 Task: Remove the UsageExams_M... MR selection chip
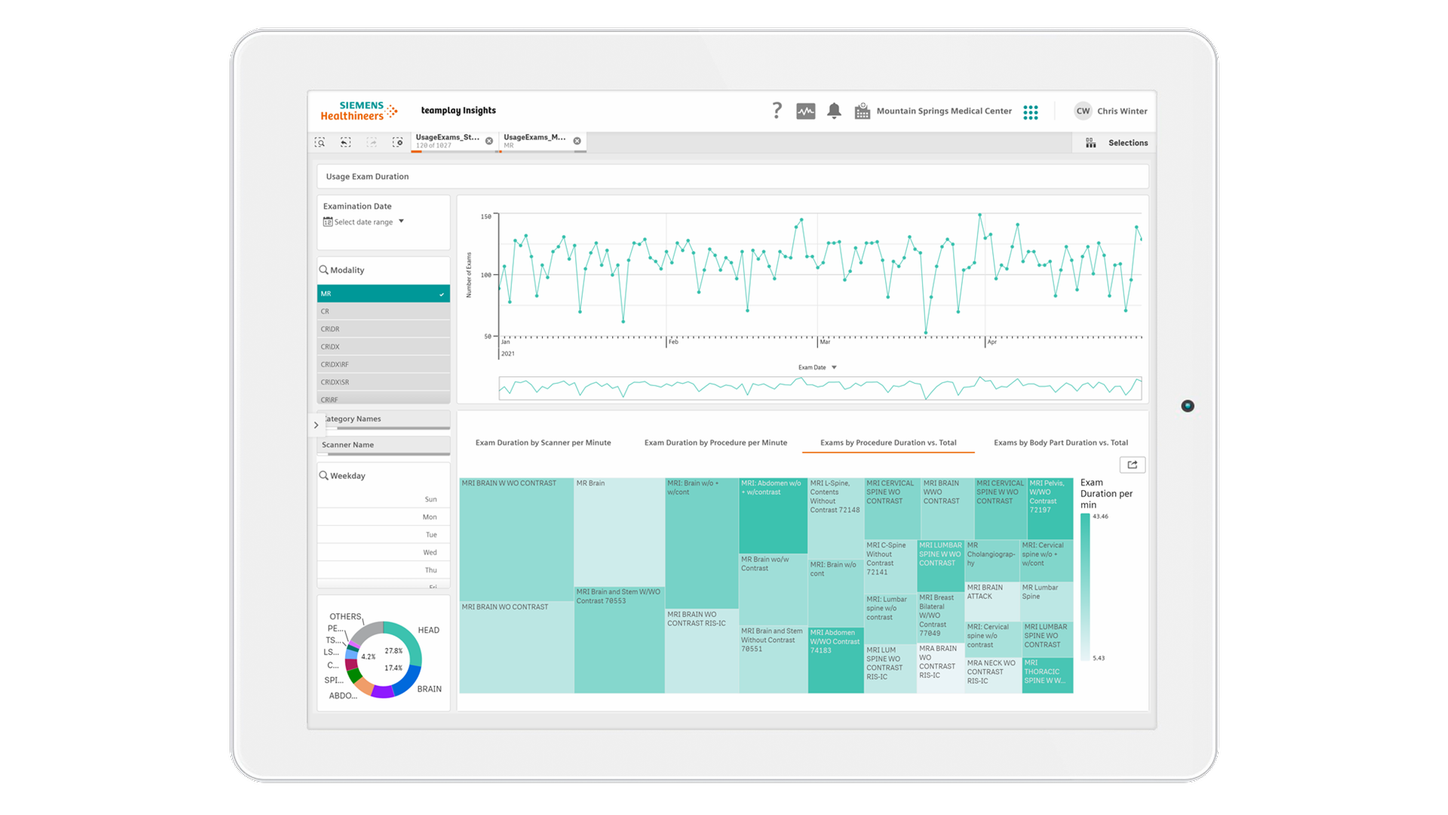[x=577, y=141]
